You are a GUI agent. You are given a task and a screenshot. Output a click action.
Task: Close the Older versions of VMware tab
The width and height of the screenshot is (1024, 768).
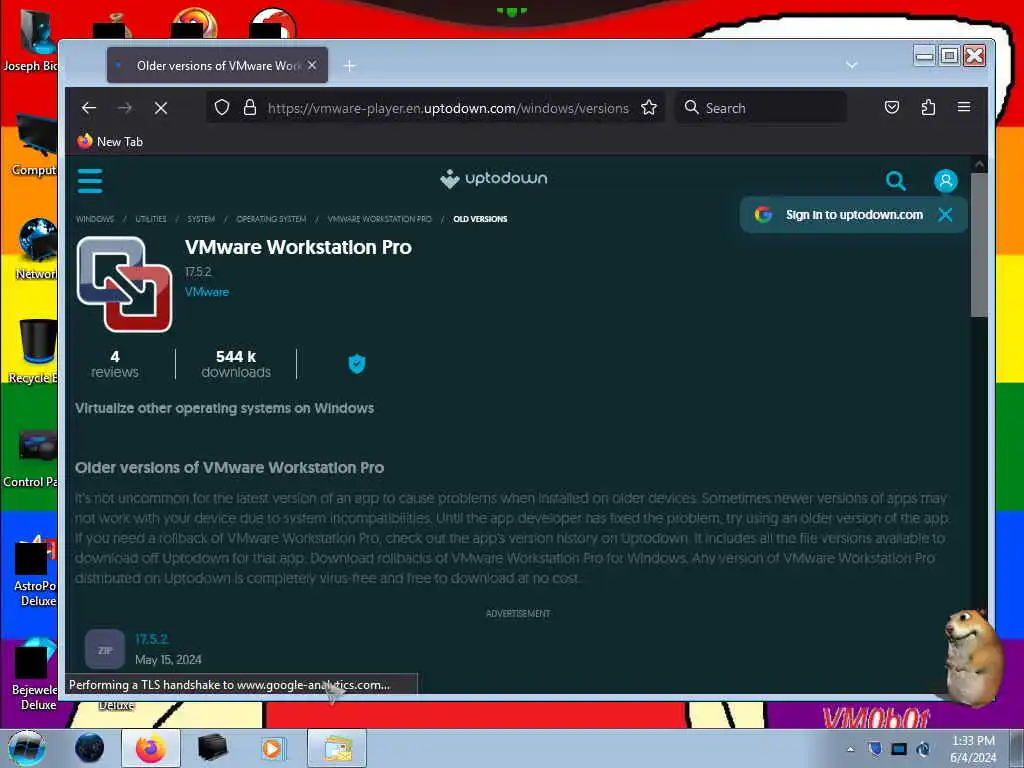click(x=312, y=65)
